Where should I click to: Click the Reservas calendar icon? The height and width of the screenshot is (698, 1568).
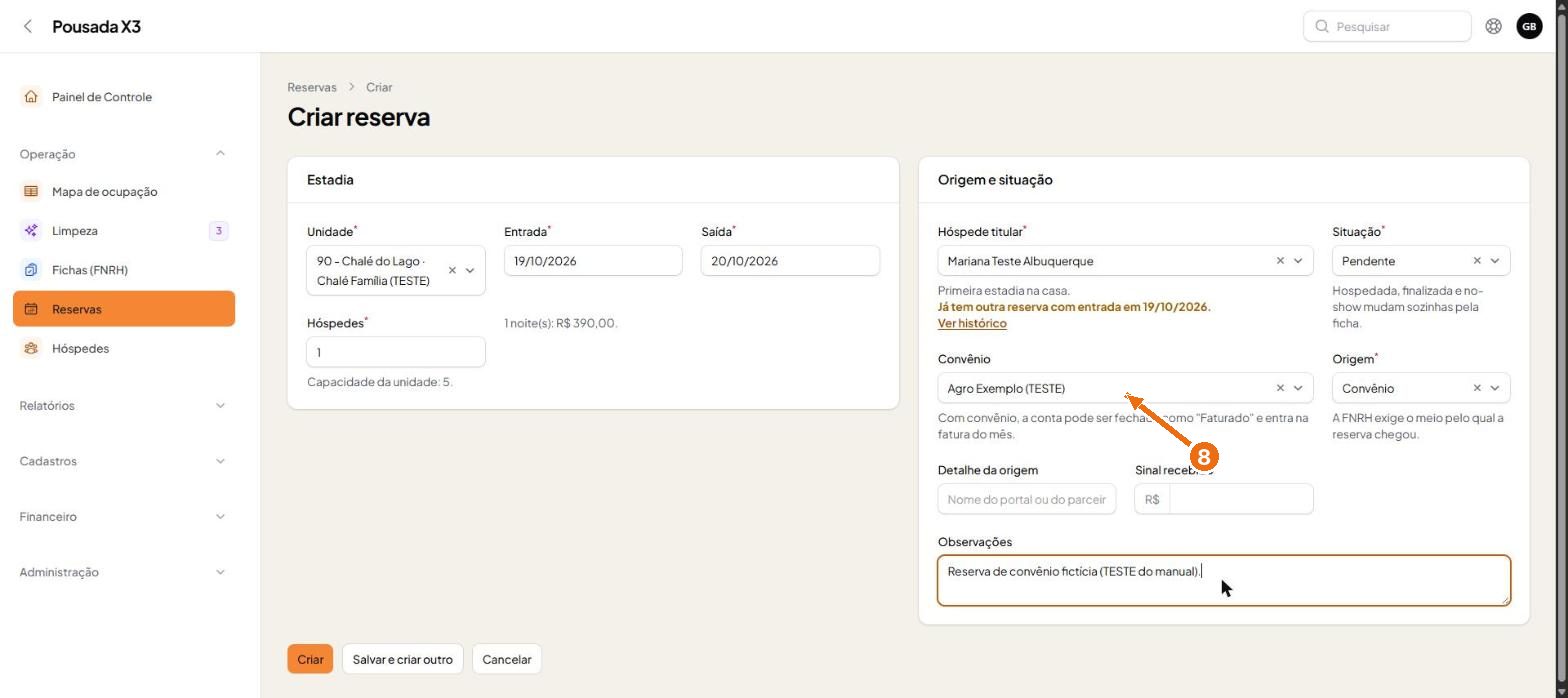[x=31, y=309]
